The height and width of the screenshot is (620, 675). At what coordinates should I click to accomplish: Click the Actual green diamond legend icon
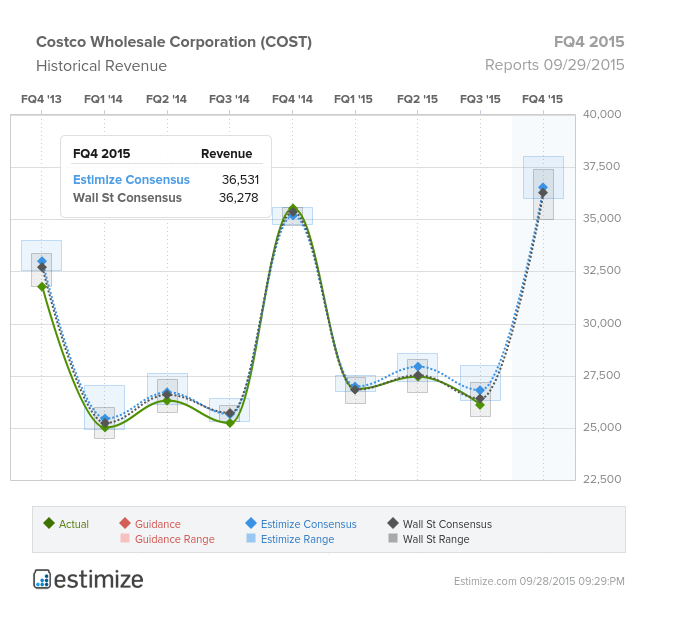(49, 523)
